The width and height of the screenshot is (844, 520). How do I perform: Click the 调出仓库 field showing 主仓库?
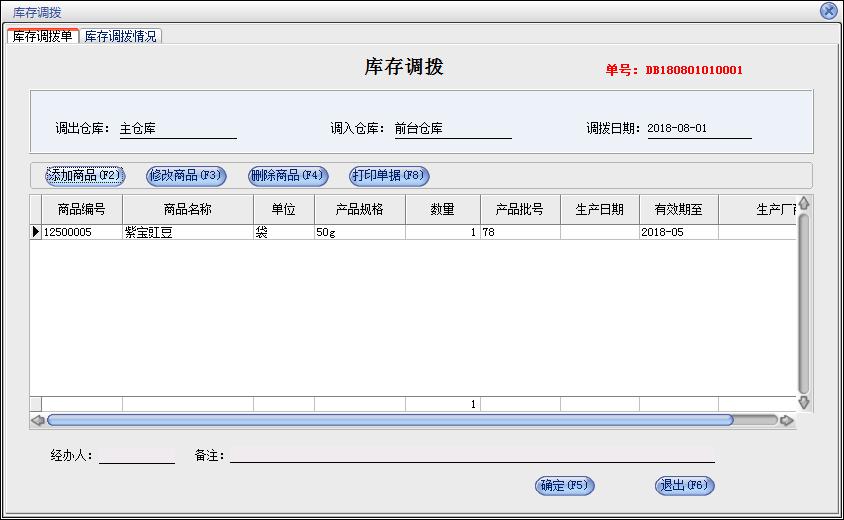tap(177, 129)
